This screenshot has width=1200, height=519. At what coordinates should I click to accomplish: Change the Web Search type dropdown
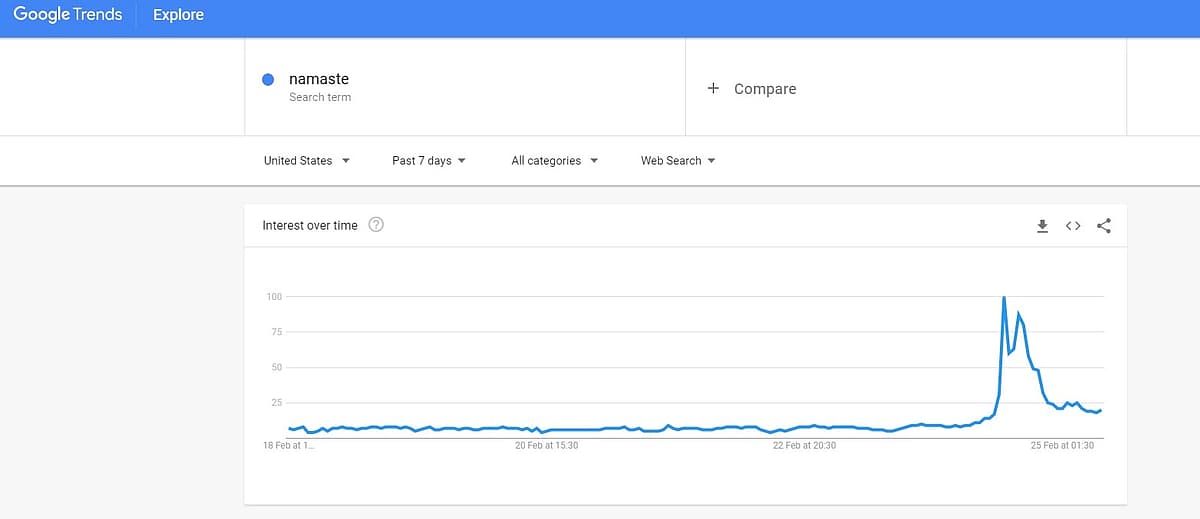678,161
